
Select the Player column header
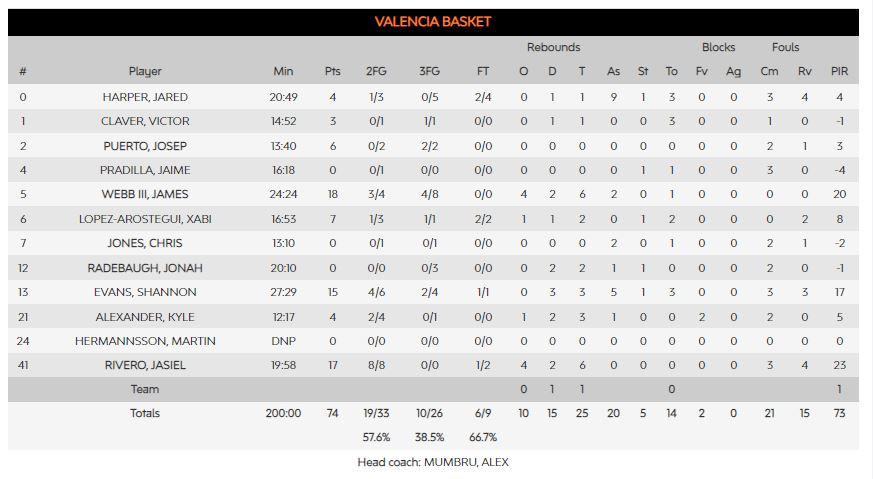point(145,71)
